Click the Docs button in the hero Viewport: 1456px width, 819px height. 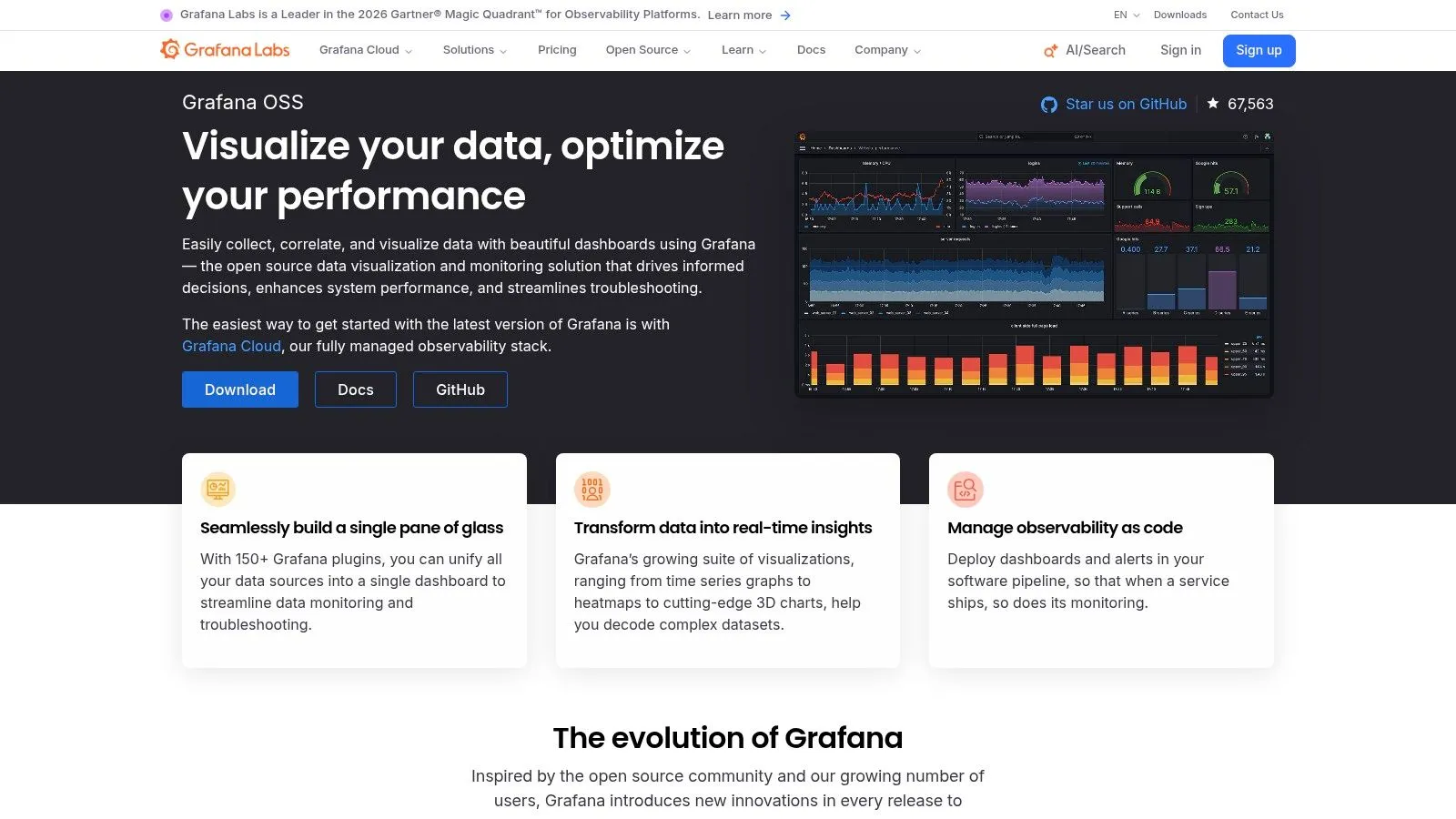pos(356,389)
